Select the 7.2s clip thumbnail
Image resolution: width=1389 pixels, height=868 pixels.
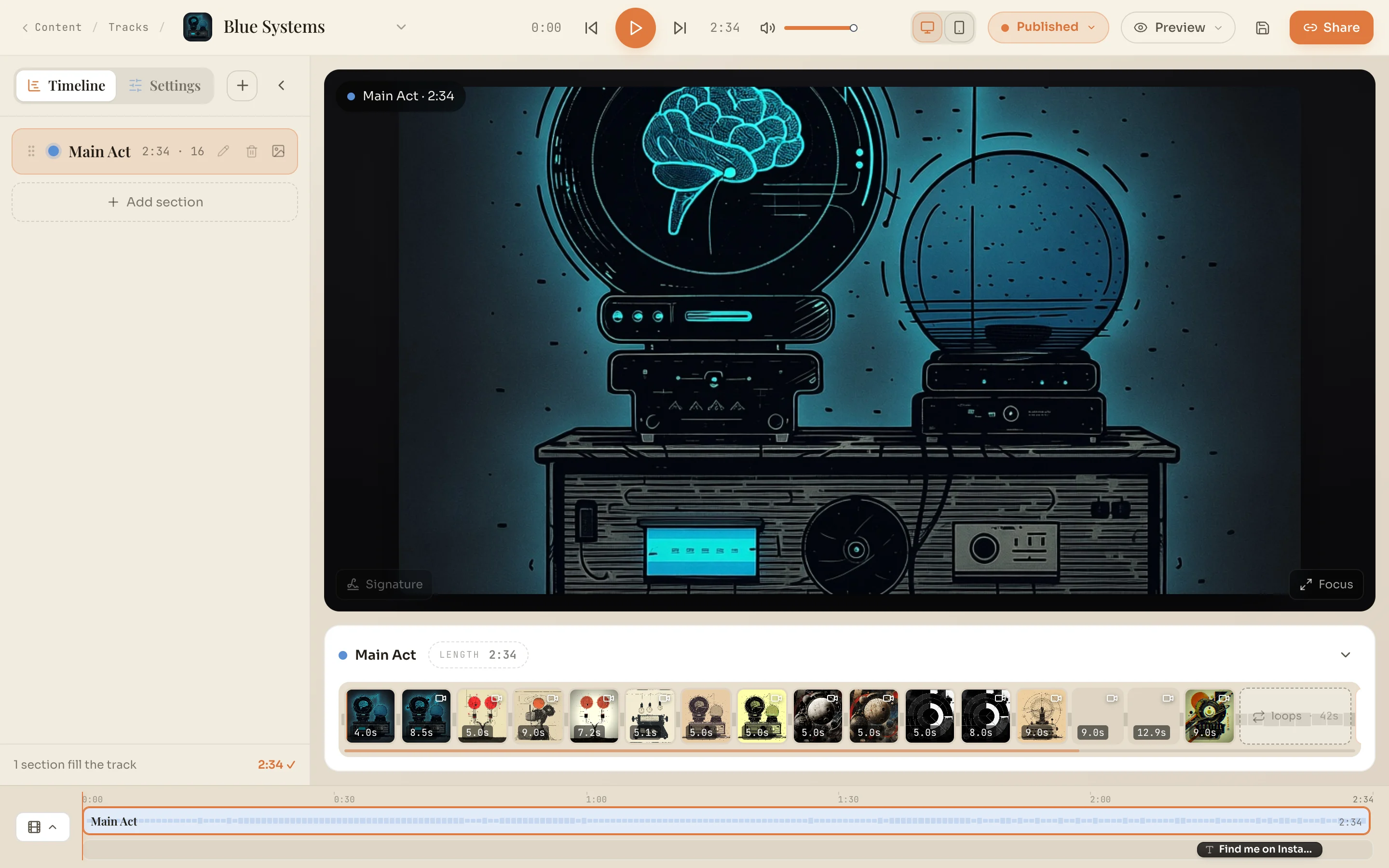[594, 716]
